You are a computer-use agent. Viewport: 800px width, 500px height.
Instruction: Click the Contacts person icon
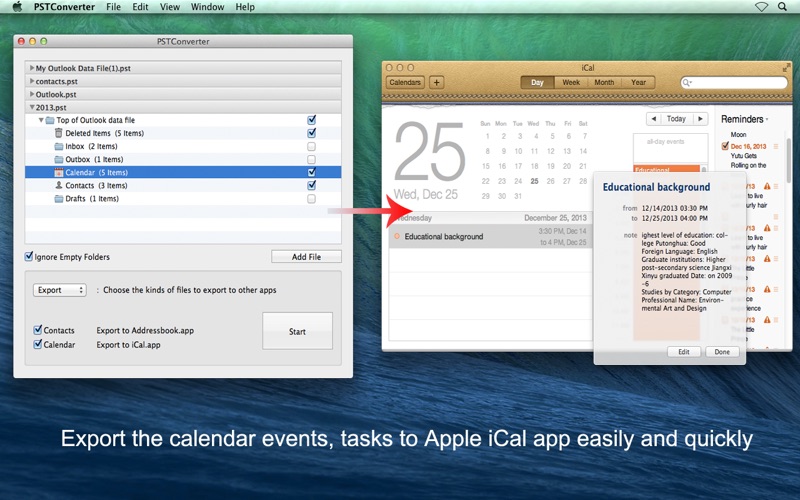(x=59, y=186)
